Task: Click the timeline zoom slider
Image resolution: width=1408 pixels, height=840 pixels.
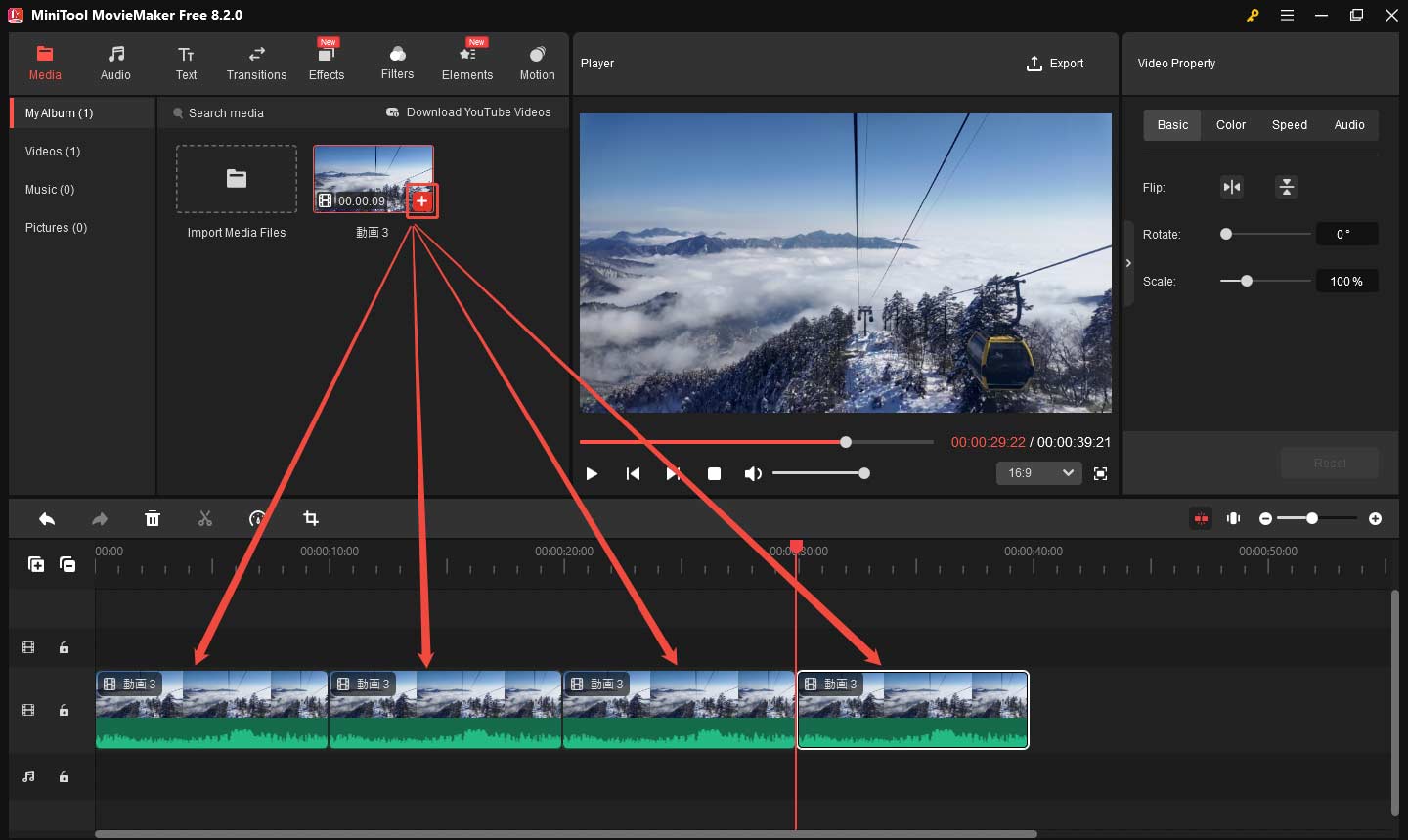Action: click(1317, 518)
